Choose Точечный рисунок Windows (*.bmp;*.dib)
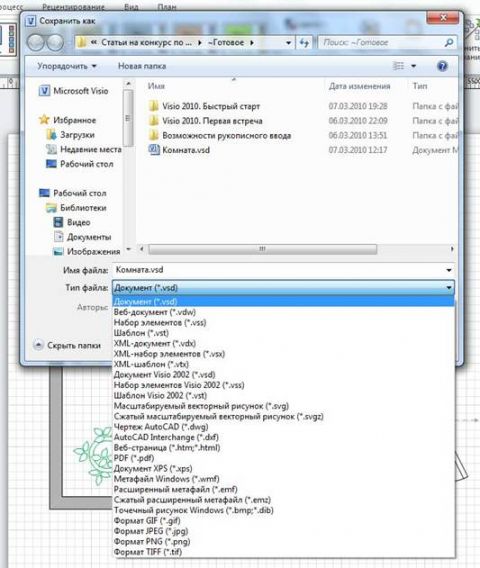Viewport: 480px width, 568px height. coord(284,510)
